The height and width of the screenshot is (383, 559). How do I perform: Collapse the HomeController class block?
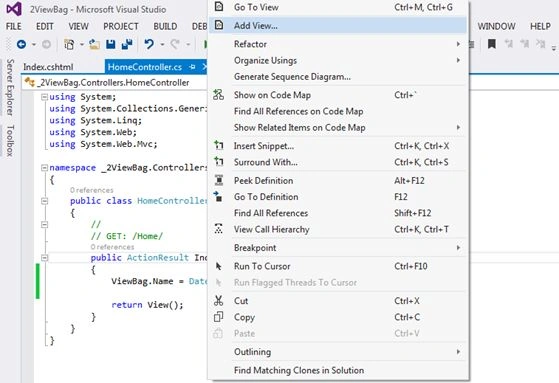pyautogui.click(x=44, y=201)
